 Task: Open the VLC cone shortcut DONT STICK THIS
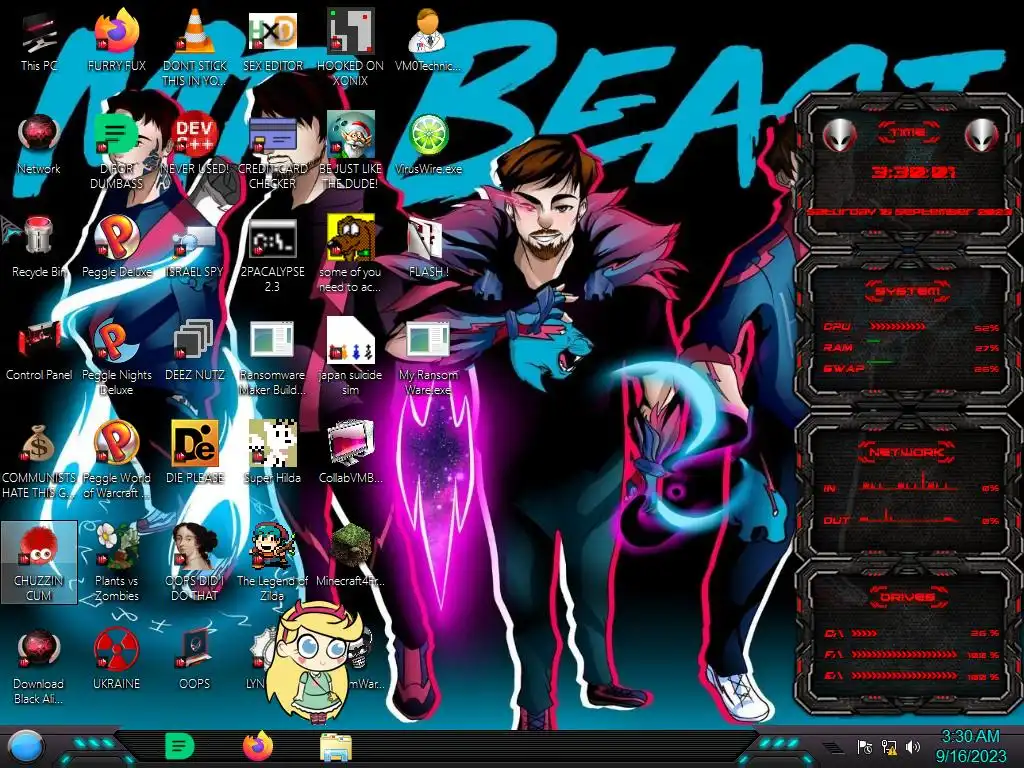[195, 48]
